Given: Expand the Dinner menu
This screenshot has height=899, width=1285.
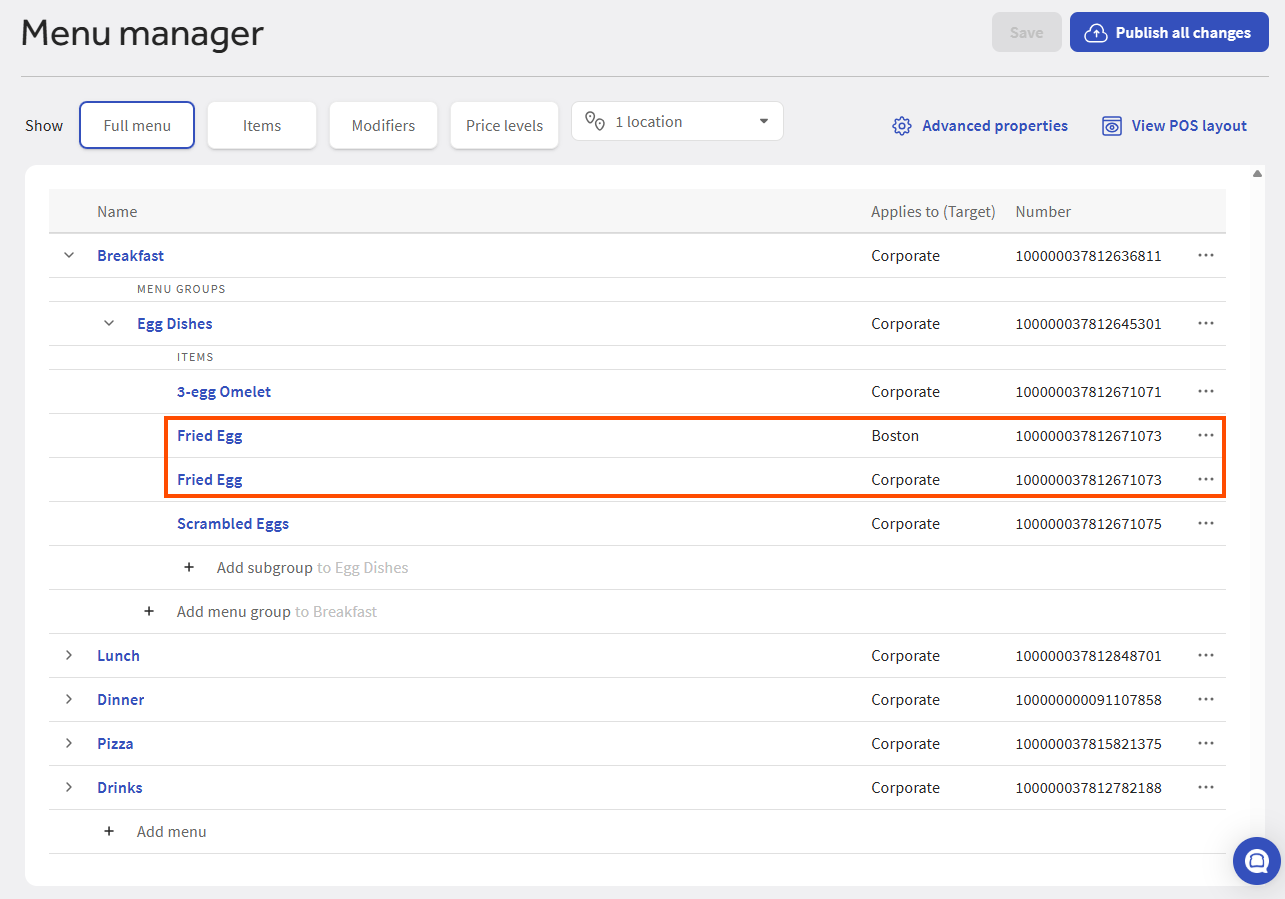Looking at the screenshot, I should click(69, 699).
